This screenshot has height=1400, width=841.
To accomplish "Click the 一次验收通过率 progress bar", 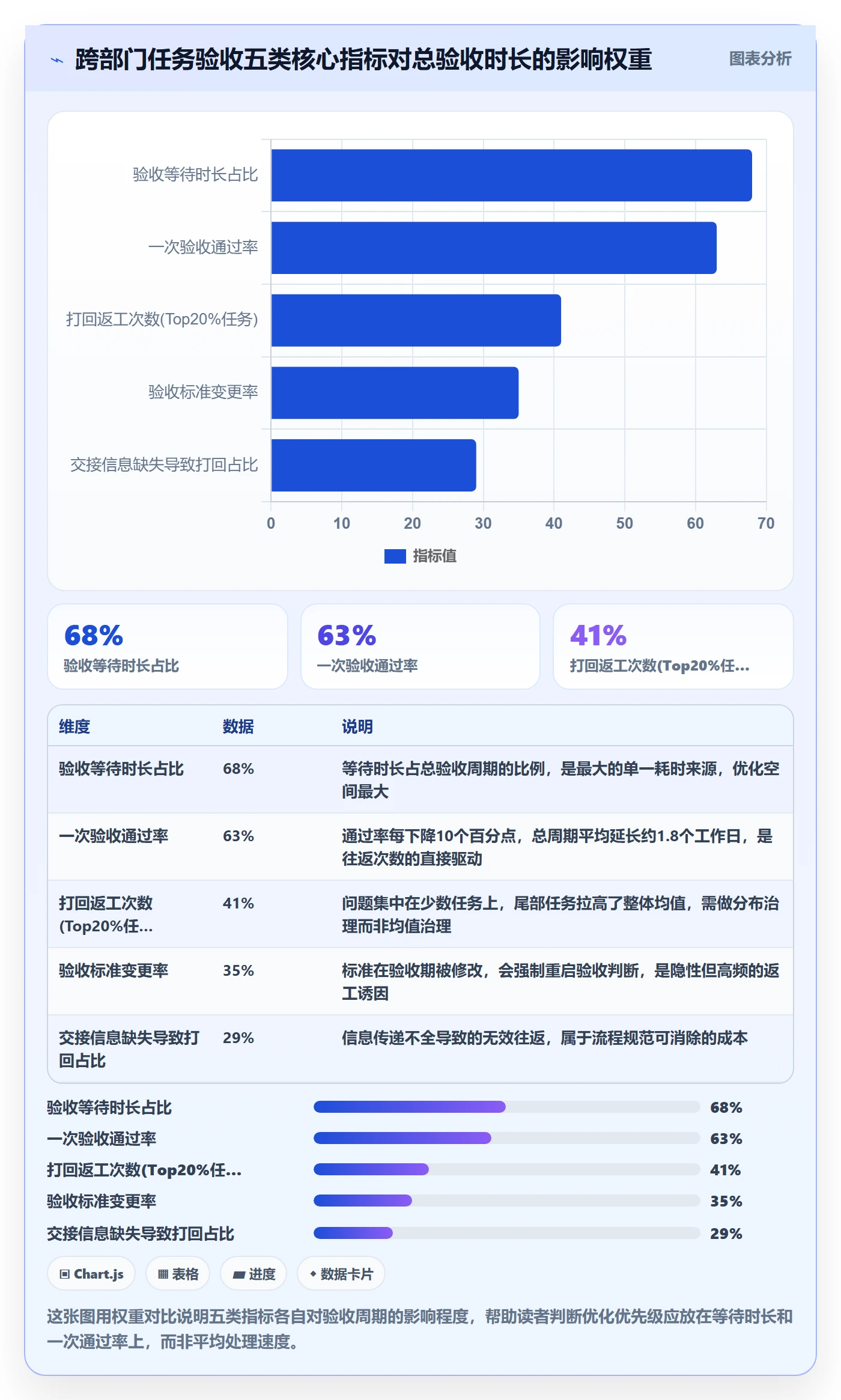I will coord(507,1138).
